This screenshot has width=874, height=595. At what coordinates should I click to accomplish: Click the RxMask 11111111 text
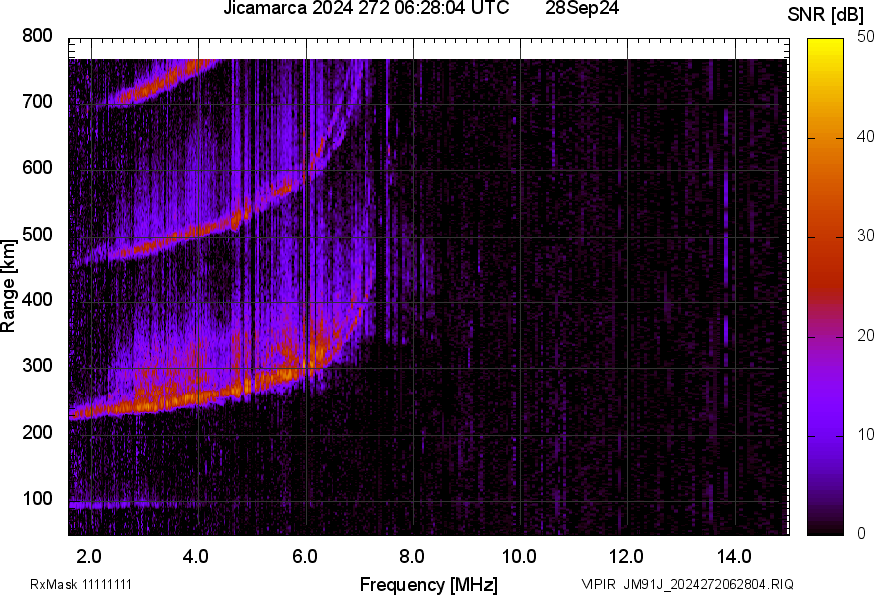(x=81, y=584)
